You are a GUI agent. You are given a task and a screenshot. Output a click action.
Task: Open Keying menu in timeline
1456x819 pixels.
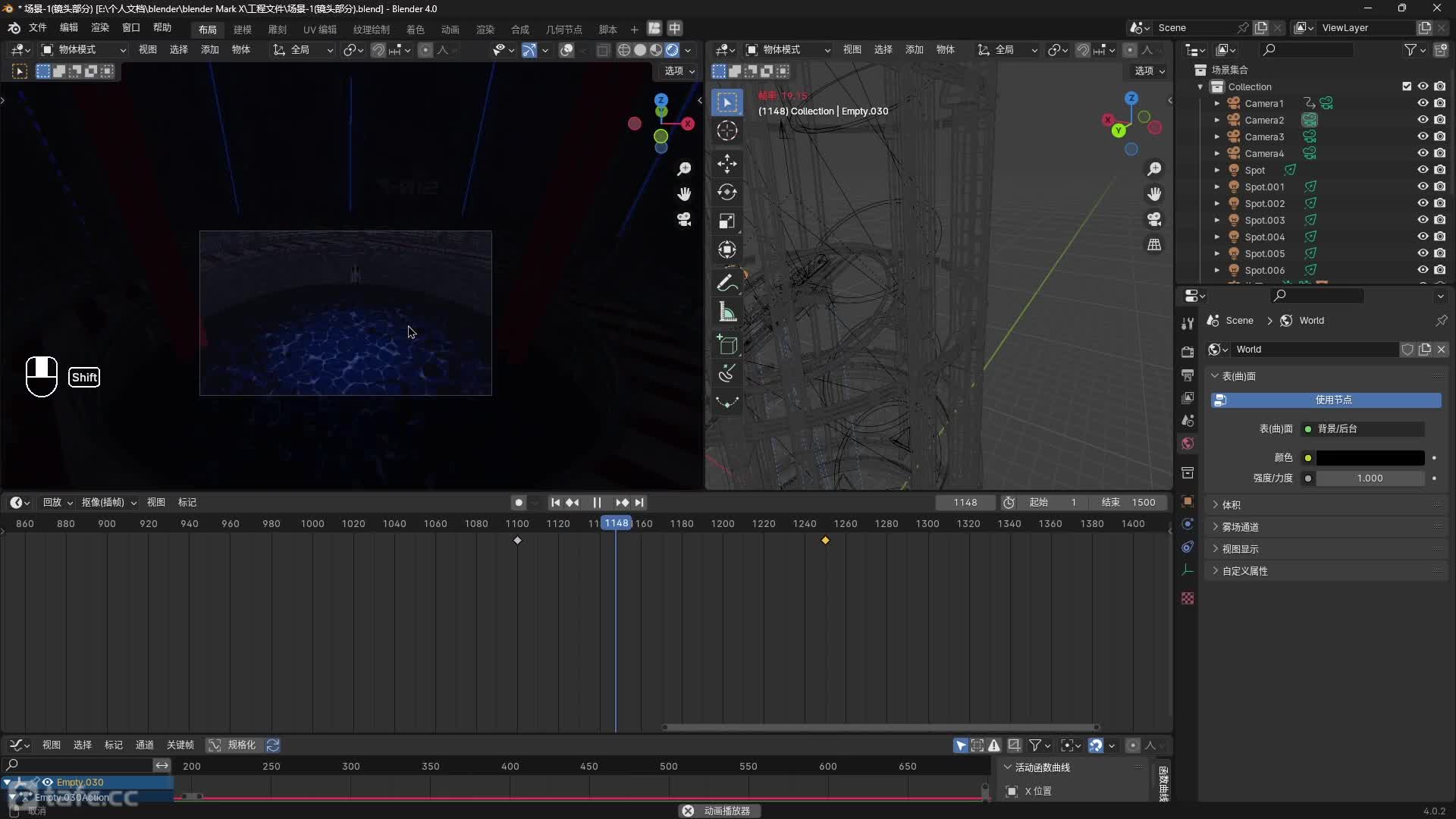click(x=108, y=503)
